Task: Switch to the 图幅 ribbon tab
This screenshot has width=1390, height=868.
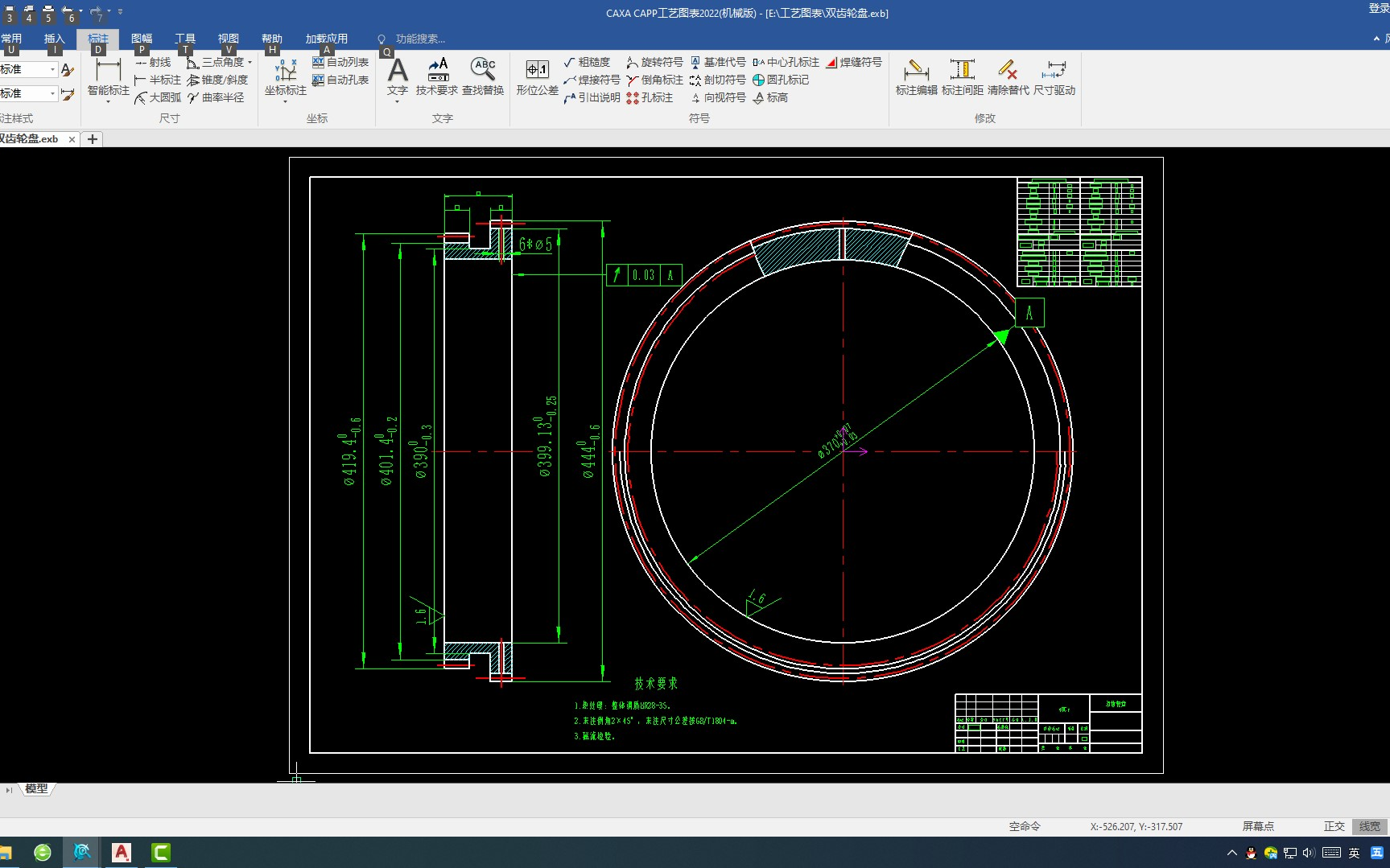Action: point(142,39)
